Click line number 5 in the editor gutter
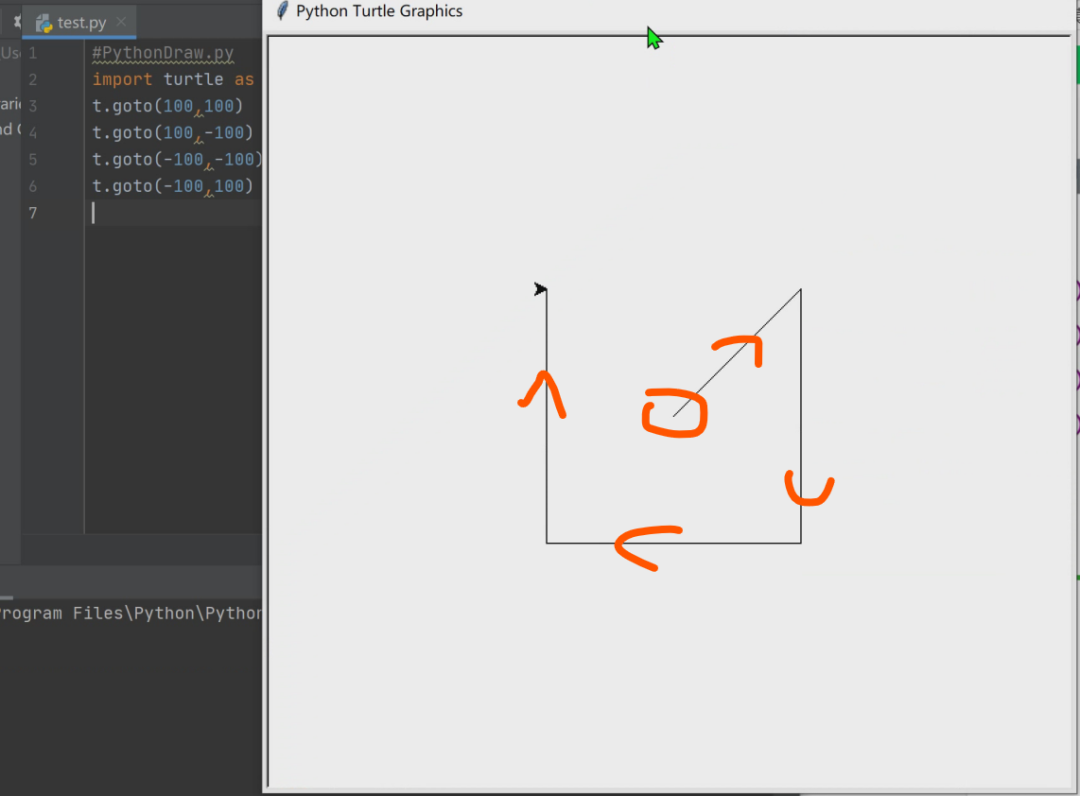The height and width of the screenshot is (796, 1080). [x=32, y=160]
